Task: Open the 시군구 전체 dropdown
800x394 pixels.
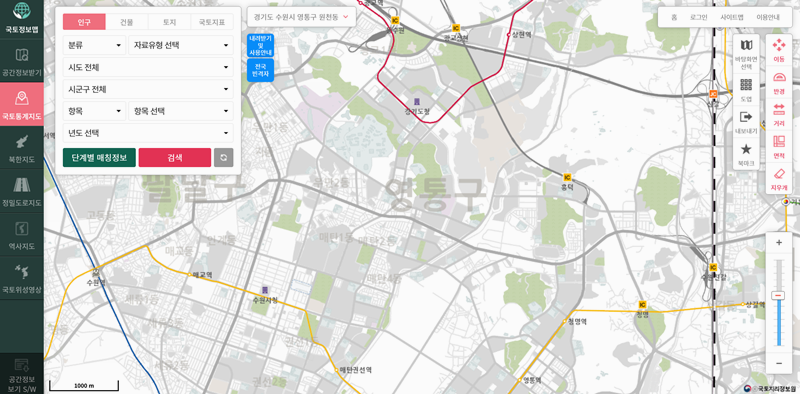Action: pyautogui.click(x=148, y=89)
